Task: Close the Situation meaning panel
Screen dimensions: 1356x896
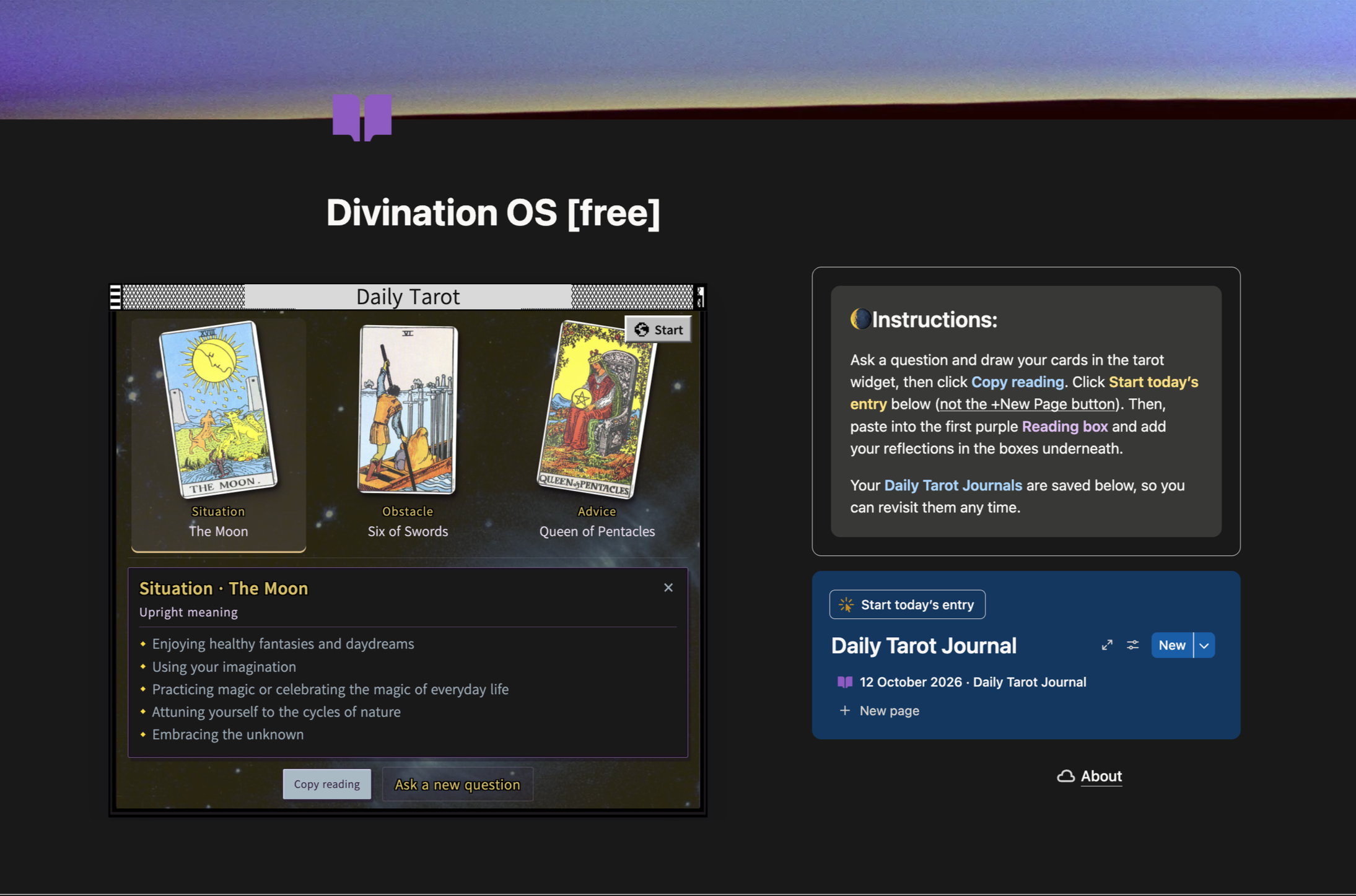Action: click(x=668, y=588)
